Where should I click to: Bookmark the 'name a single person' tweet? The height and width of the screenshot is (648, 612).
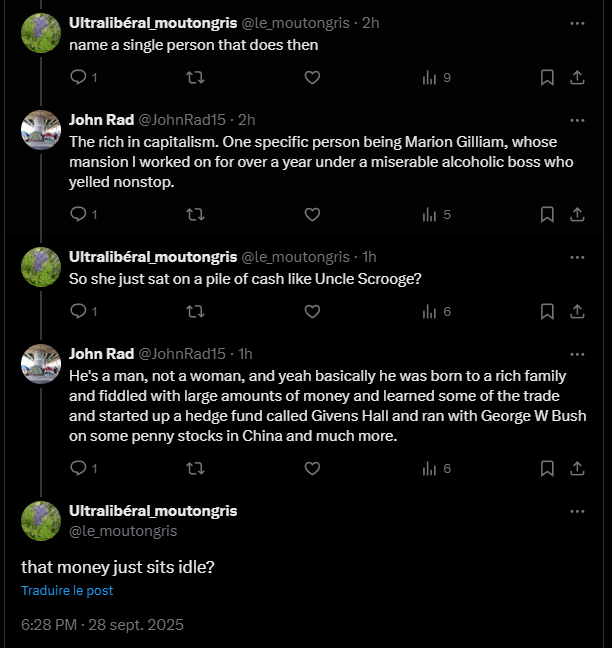[547, 77]
